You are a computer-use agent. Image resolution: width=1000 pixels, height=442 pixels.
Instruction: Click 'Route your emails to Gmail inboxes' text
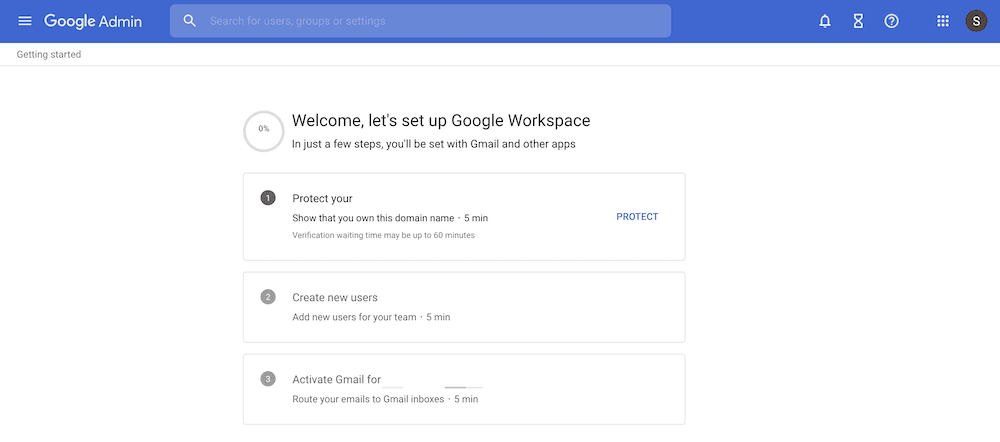click(368, 399)
